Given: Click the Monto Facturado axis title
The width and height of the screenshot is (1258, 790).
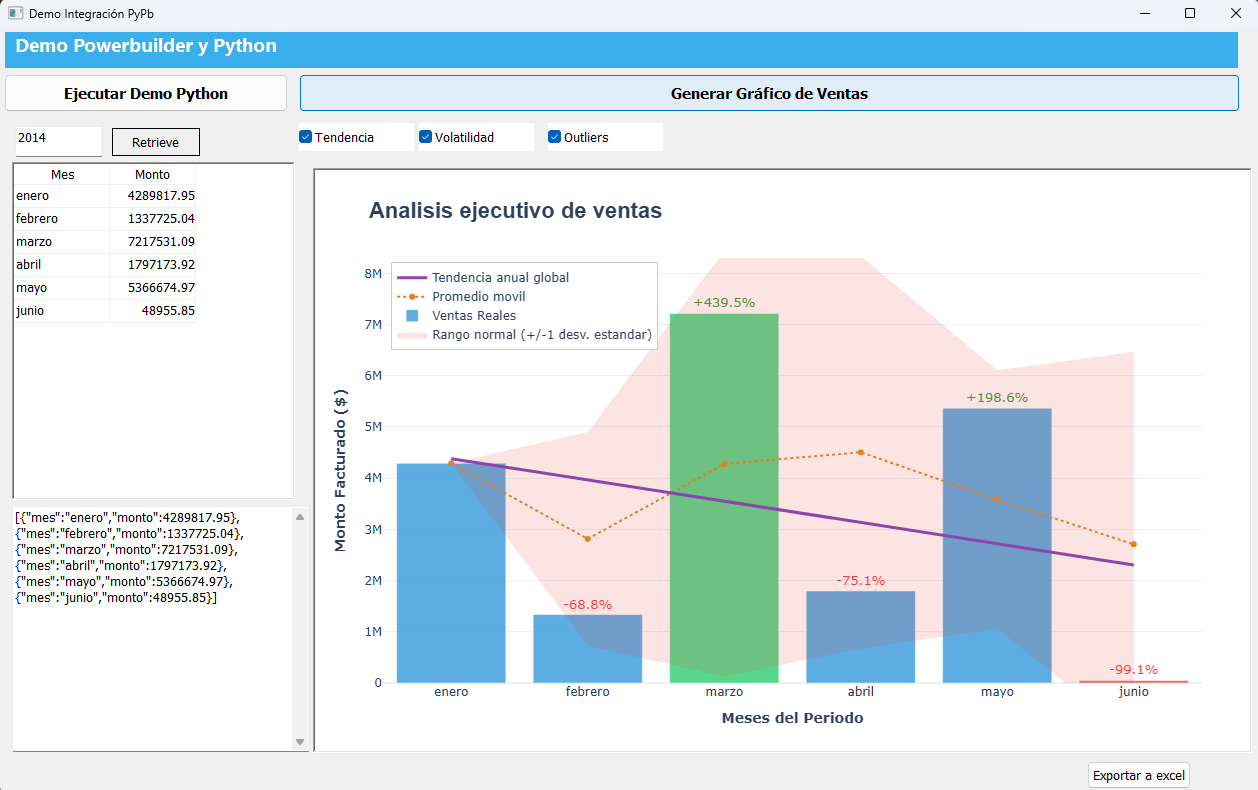Looking at the screenshot, I should [340, 470].
